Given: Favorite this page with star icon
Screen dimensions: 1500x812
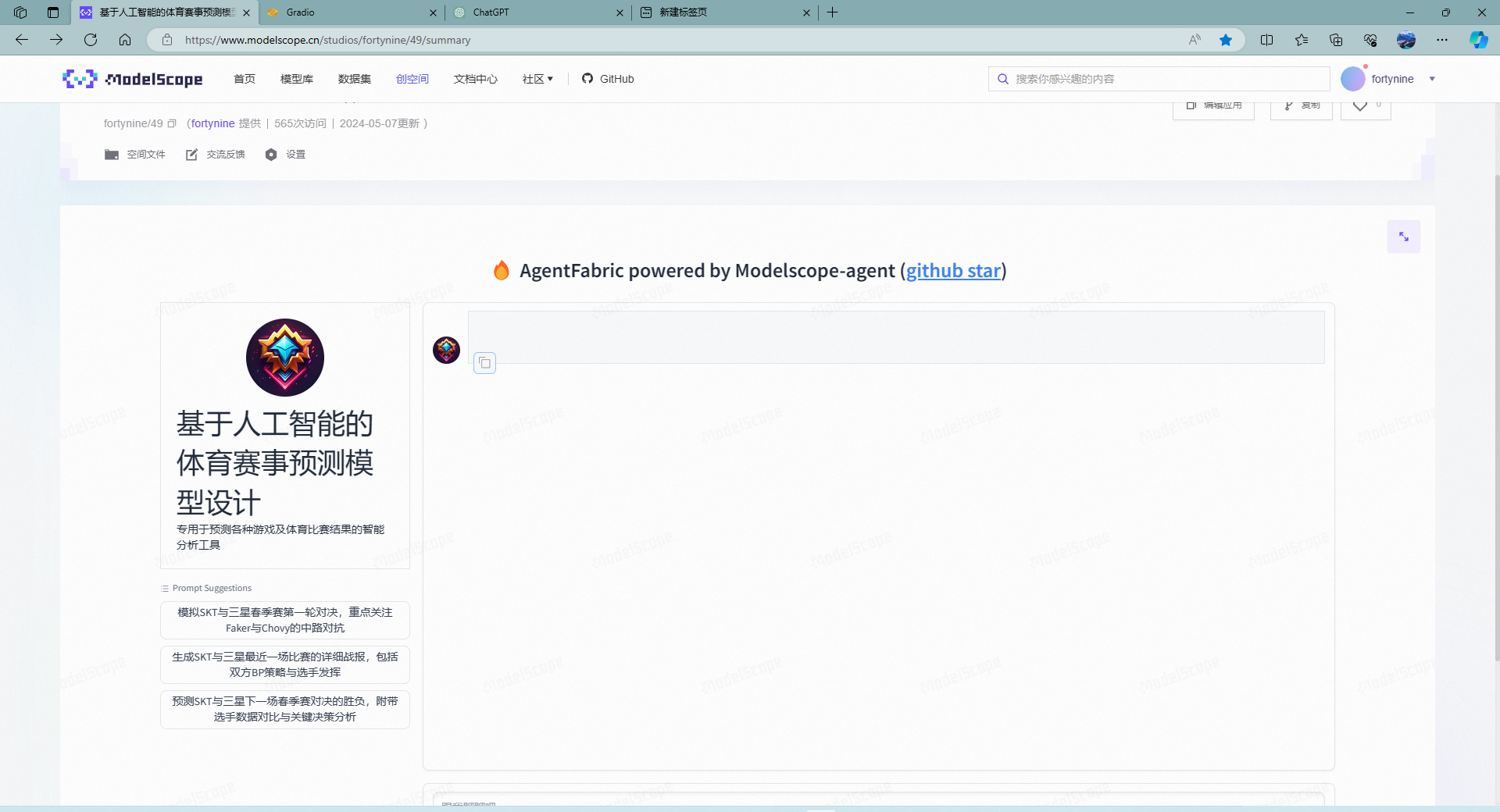Looking at the screenshot, I should click(x=1226, y=40).
